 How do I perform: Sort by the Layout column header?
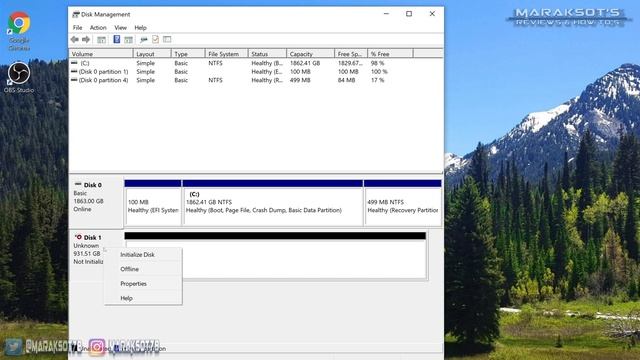pyautogui.click(x=152, y=54)
